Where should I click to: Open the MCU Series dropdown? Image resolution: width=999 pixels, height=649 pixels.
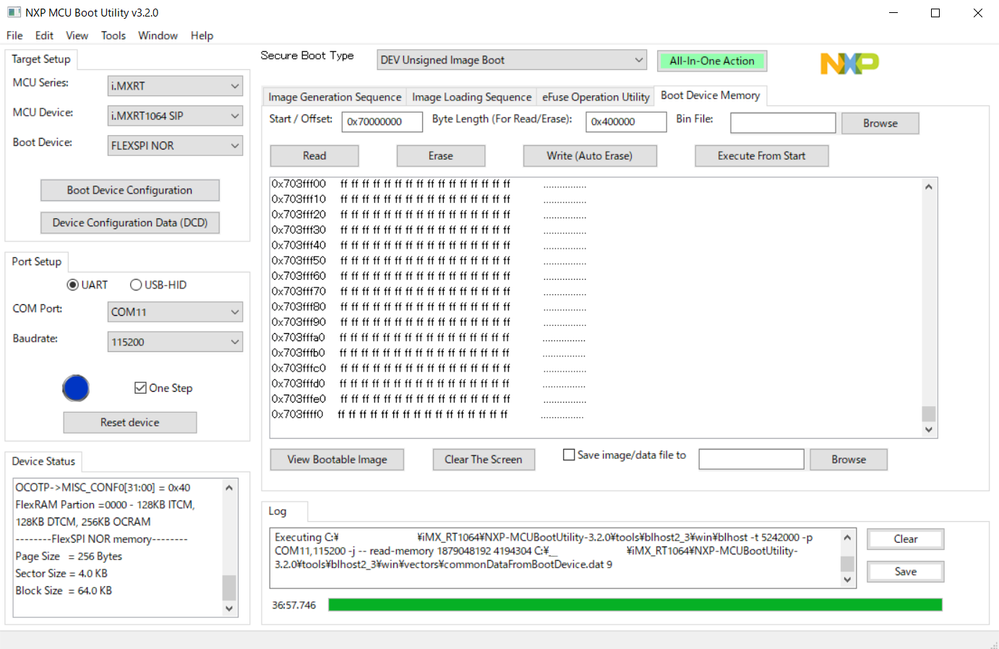[175, 85]
